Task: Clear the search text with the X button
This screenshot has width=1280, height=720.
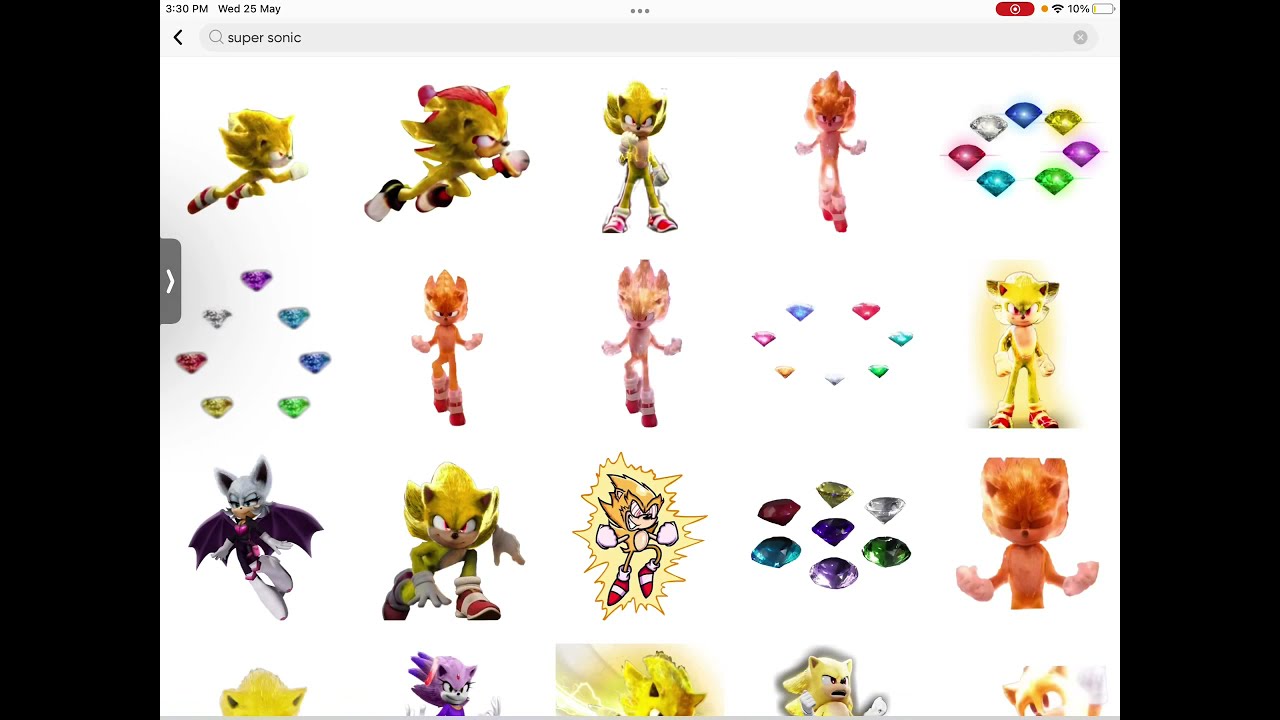Action: (1080, 37)
